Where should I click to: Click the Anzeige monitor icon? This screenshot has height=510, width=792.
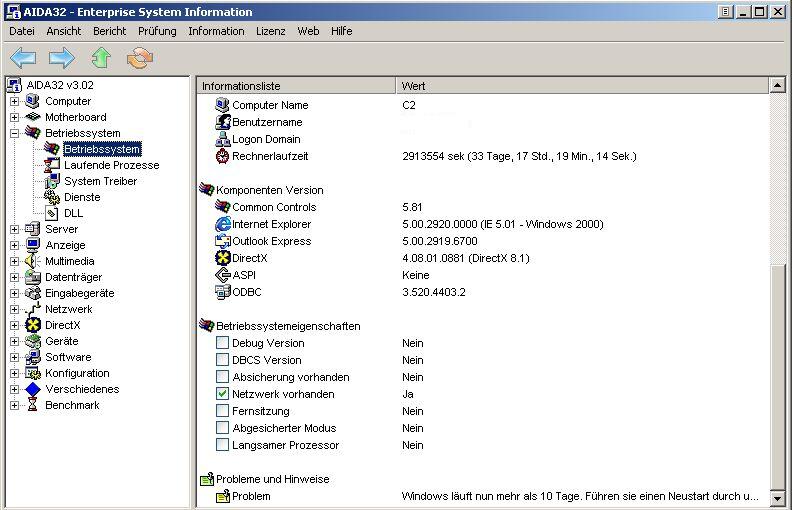[32, 245]
